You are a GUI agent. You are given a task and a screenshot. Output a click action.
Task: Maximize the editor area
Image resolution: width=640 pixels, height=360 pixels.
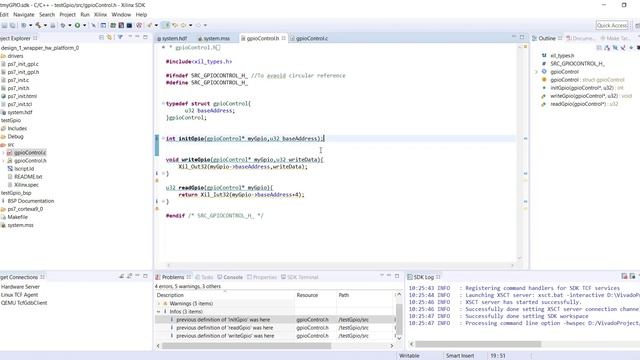(x=522, y=37)
